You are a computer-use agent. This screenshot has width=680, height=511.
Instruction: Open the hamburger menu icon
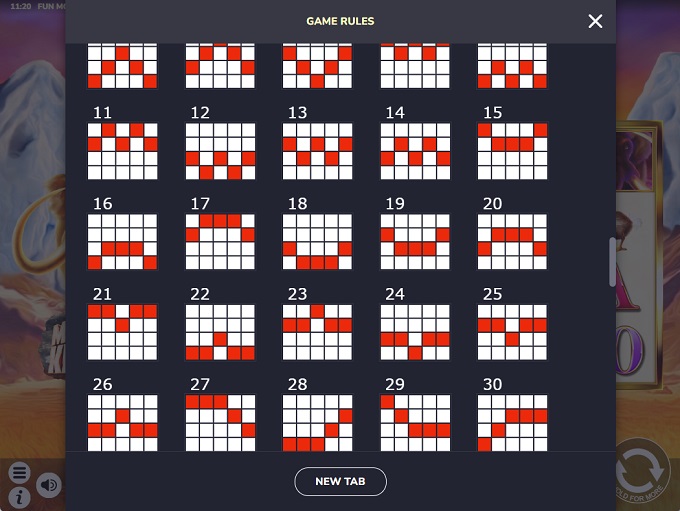pyautogui.click(x=20, y=472)
